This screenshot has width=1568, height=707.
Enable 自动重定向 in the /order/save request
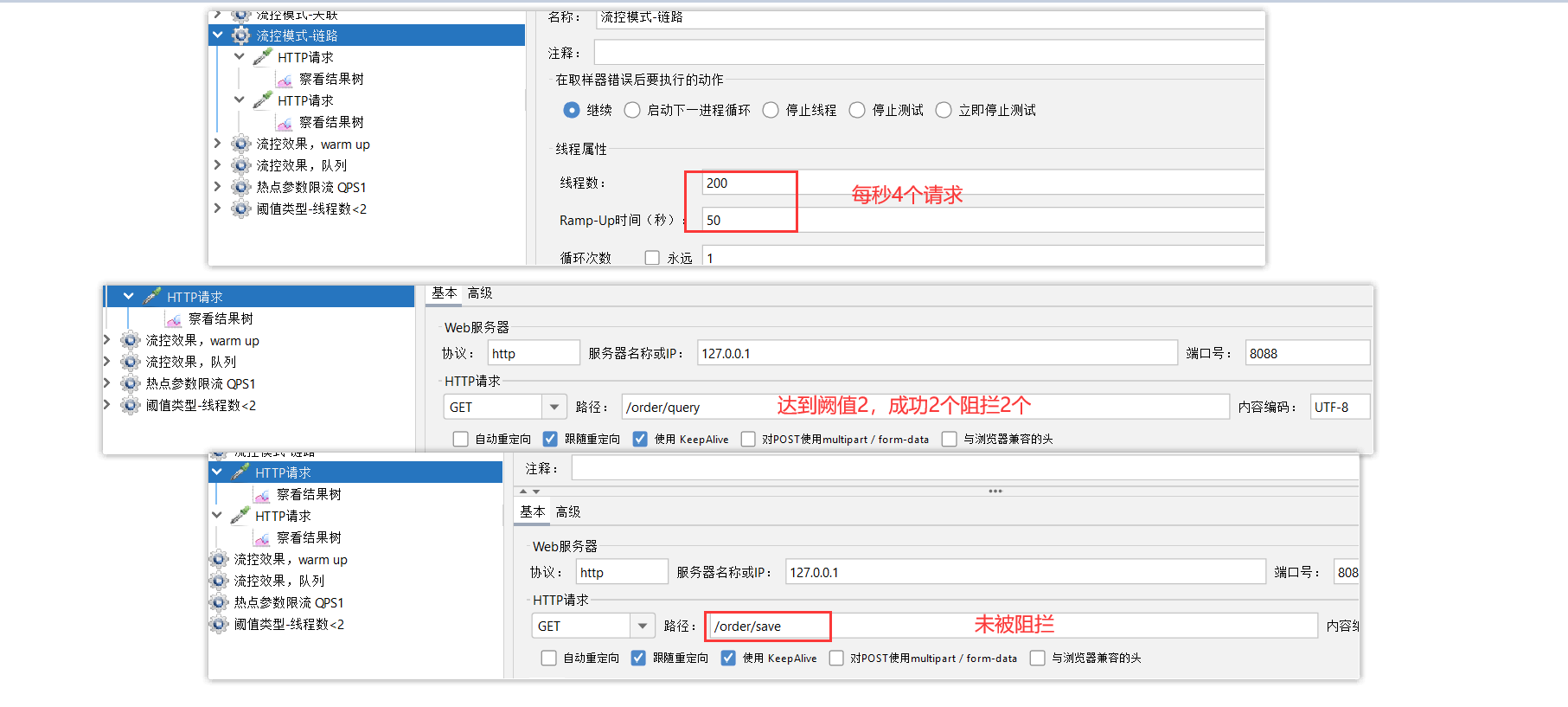pos(549,658)
